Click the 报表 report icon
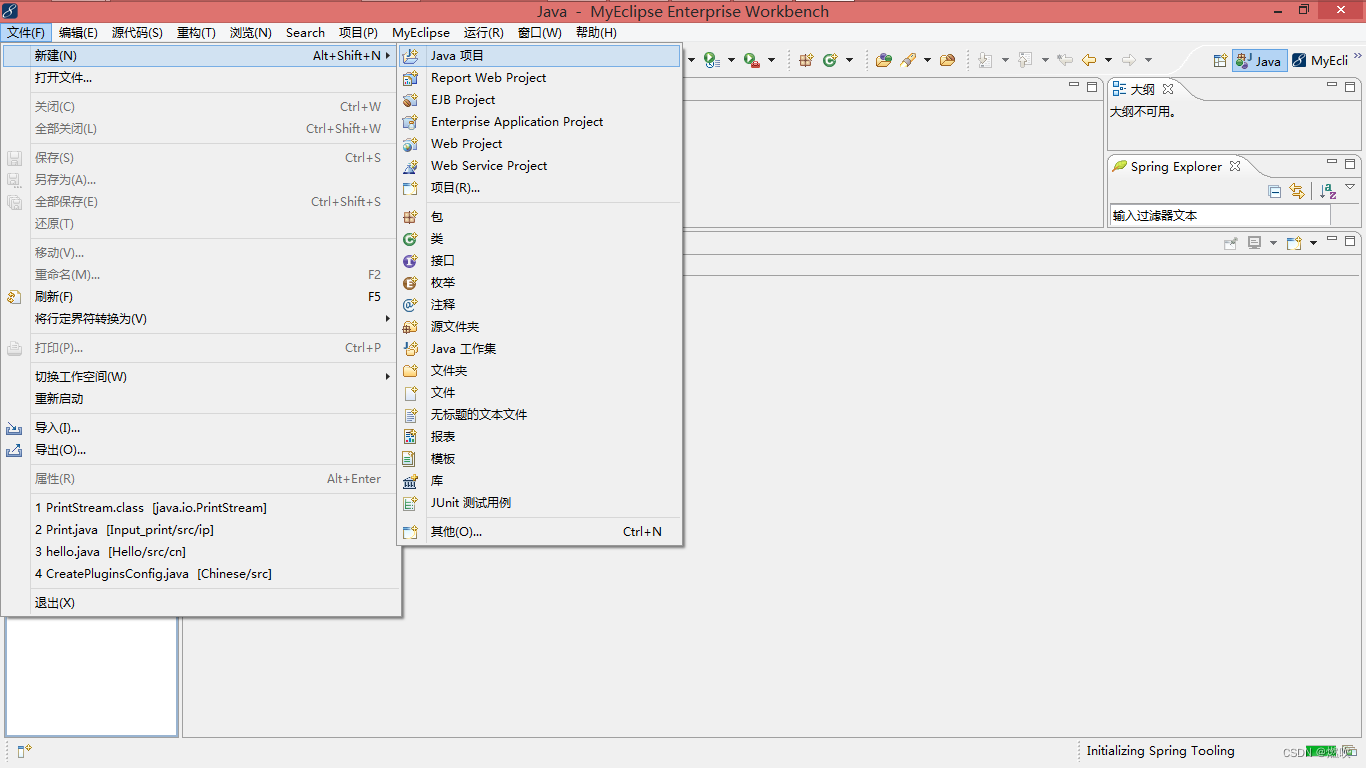The height and width of the screenshot is (768, 1366). (410, 437)
